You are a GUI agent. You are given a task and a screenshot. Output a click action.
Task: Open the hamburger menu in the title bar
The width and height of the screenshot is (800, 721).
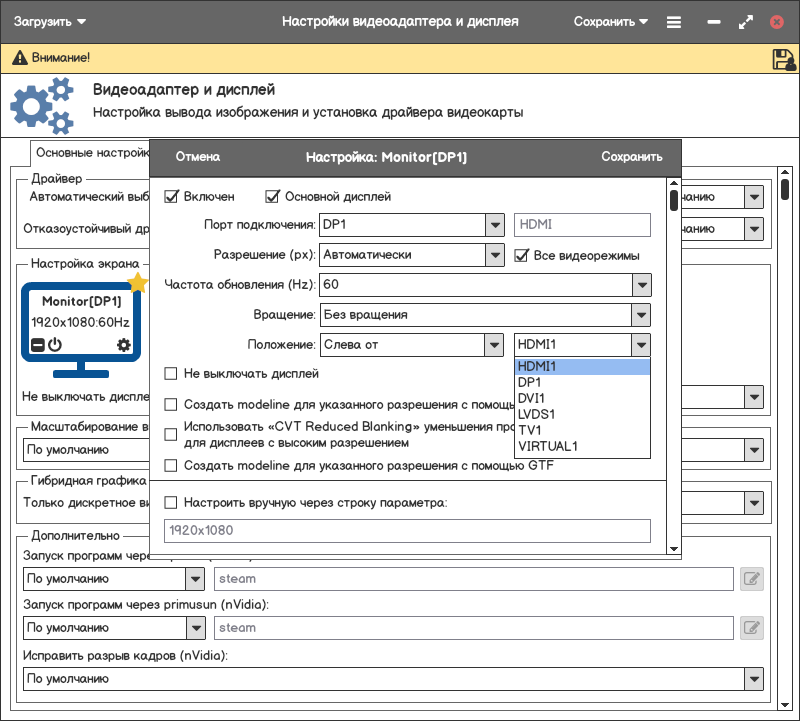click(674, 21)
